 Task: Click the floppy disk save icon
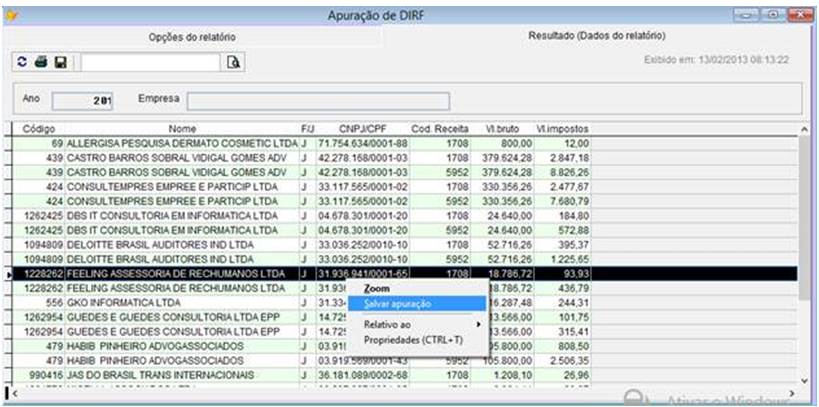tap(61, 62)
